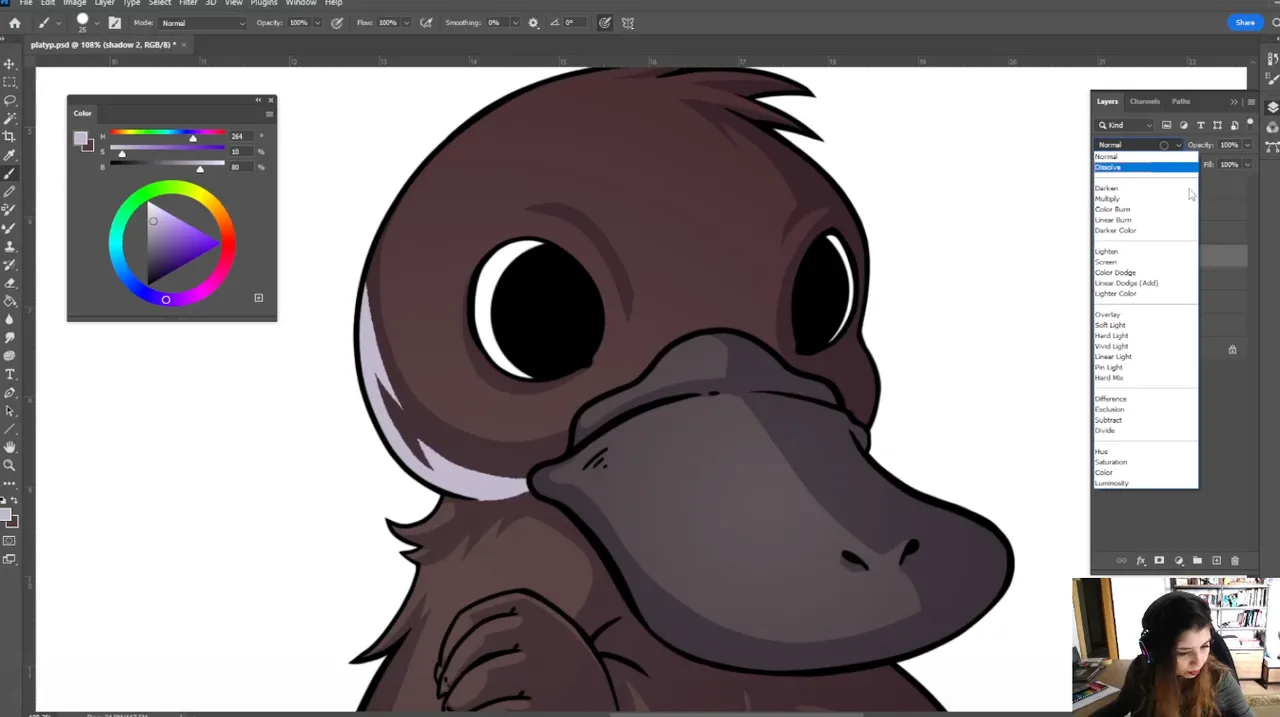Screen dimensions: 1280x717
Task: Create new group folder icon
Action: coord(1197,561)
